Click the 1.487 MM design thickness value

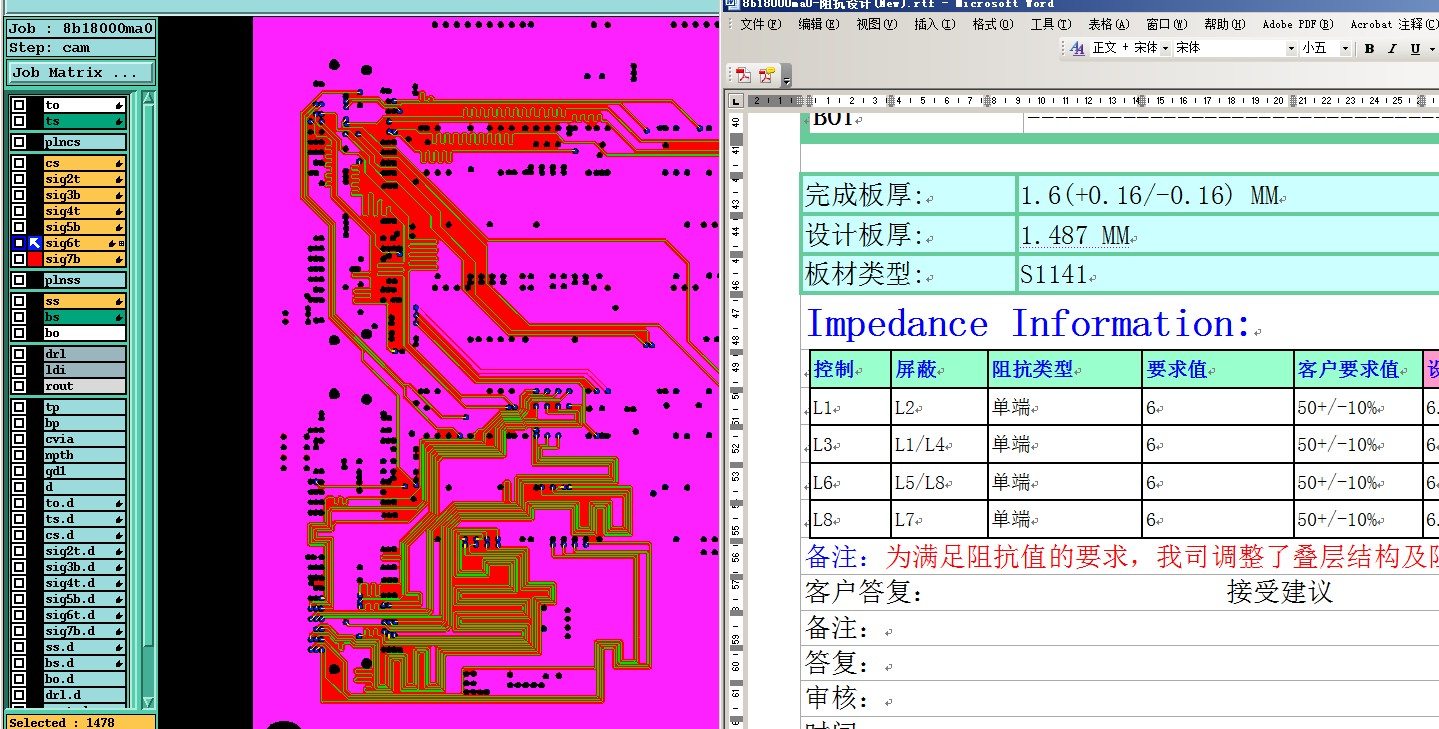click(1075, 236)
